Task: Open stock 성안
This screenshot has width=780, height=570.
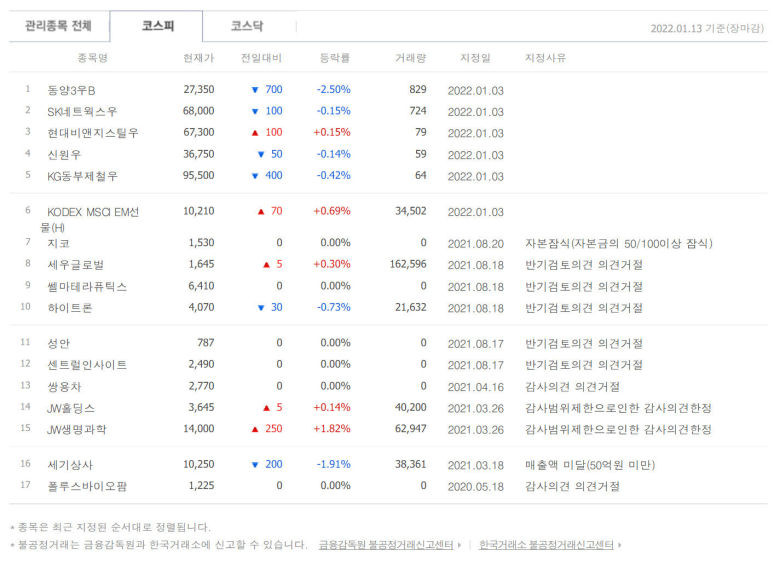Action: pyautogui.click(x=58, y=343)
